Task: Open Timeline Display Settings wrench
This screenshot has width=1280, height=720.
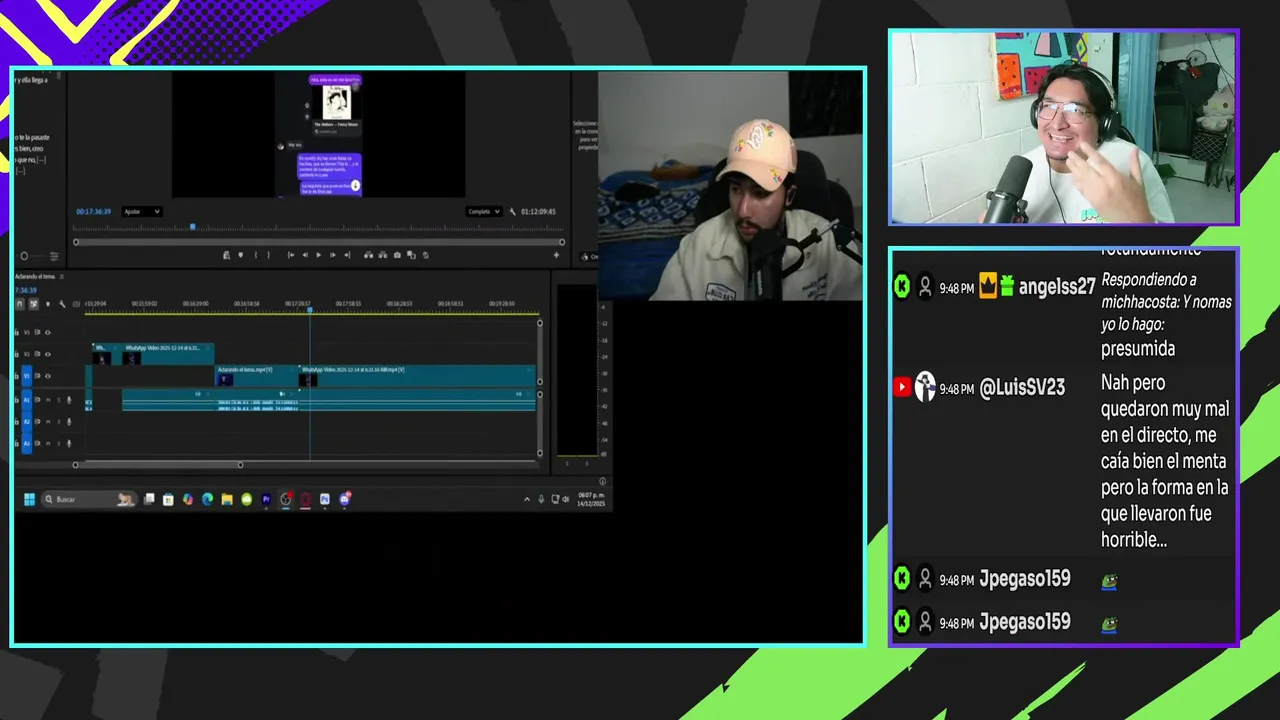Action: 62,304
